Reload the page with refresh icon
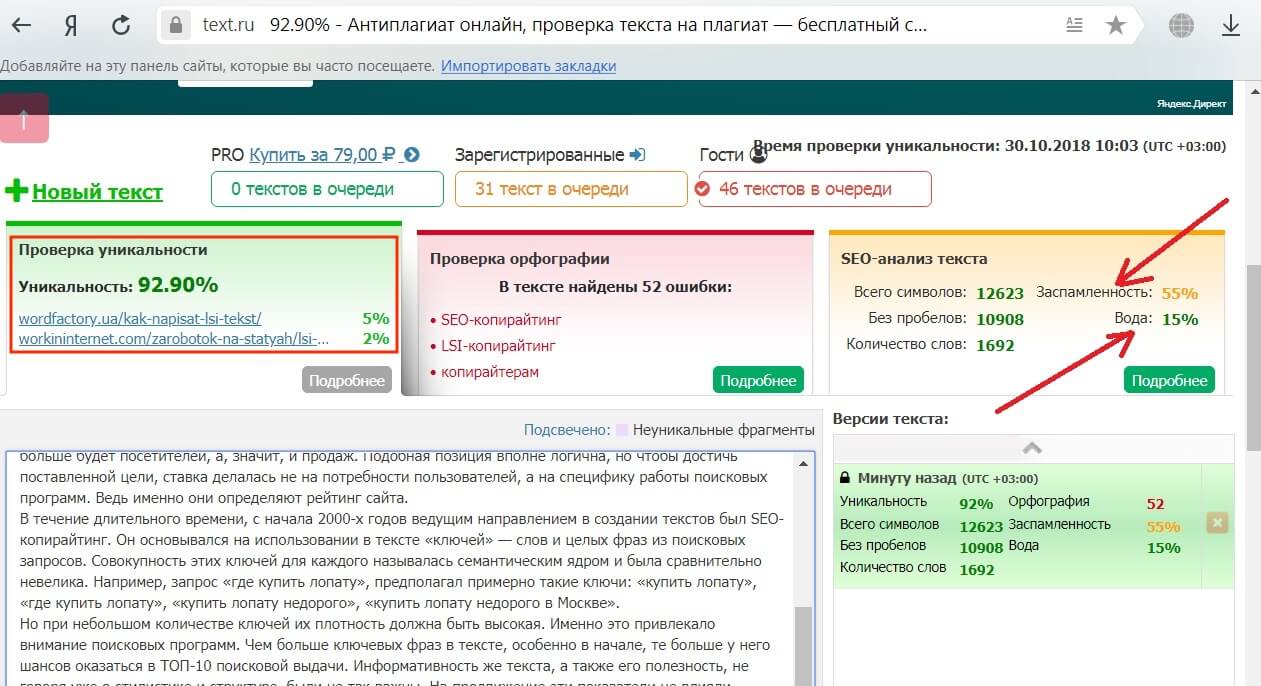Screen dimensions: 1261x686 pyautogui.click(x=121, y=26)
